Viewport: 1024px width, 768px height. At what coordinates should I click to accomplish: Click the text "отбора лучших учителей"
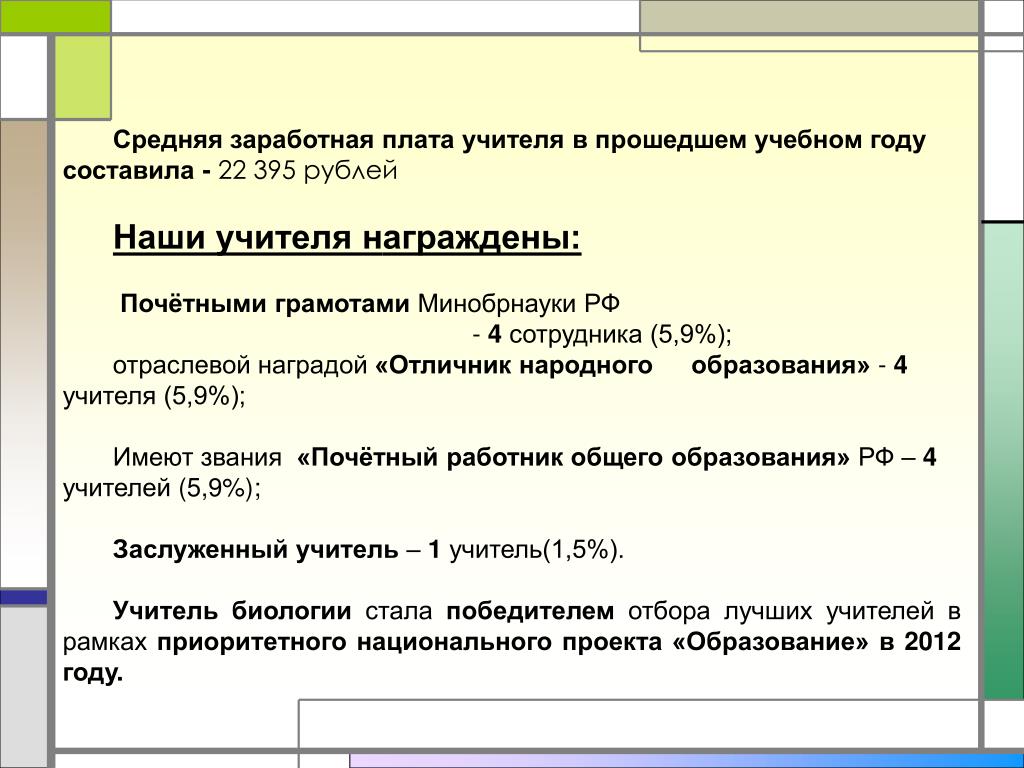click(x=781, y=612)
